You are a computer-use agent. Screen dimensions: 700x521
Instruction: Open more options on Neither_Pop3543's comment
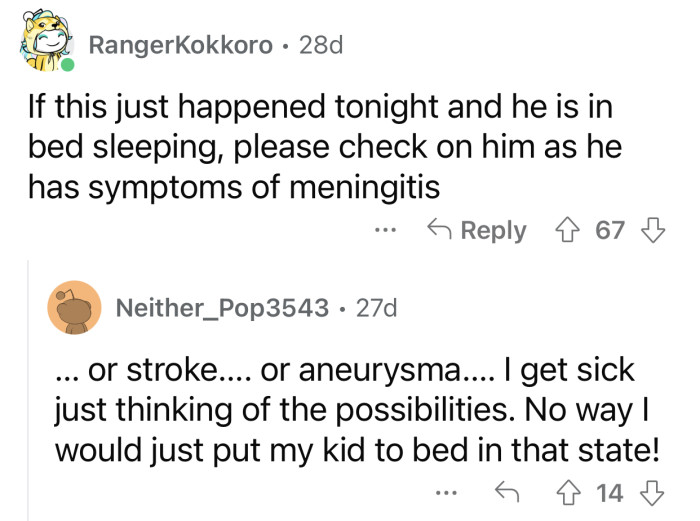point(447,493)
